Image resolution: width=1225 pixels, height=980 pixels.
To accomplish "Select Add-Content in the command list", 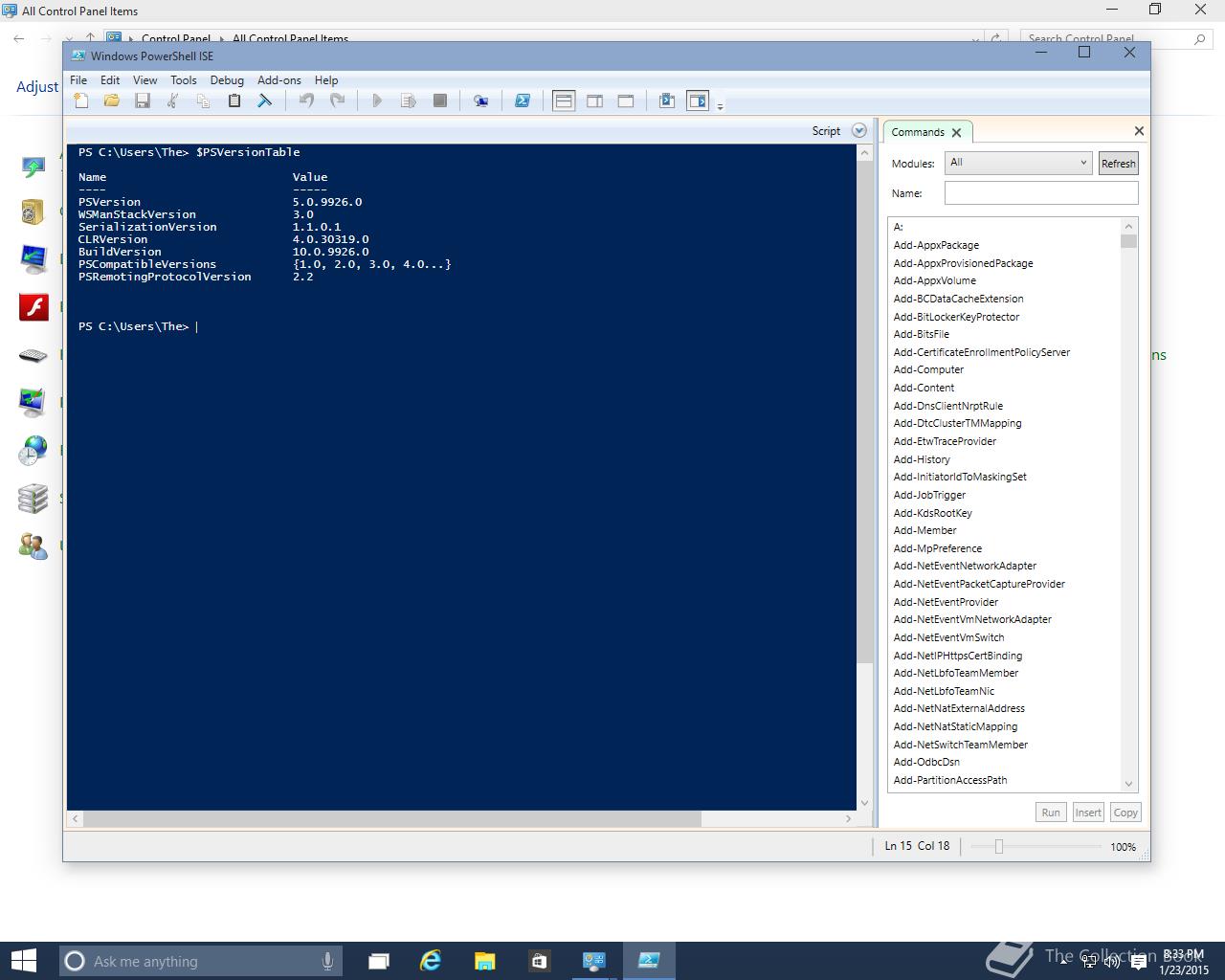I will [x=924, y=388].
